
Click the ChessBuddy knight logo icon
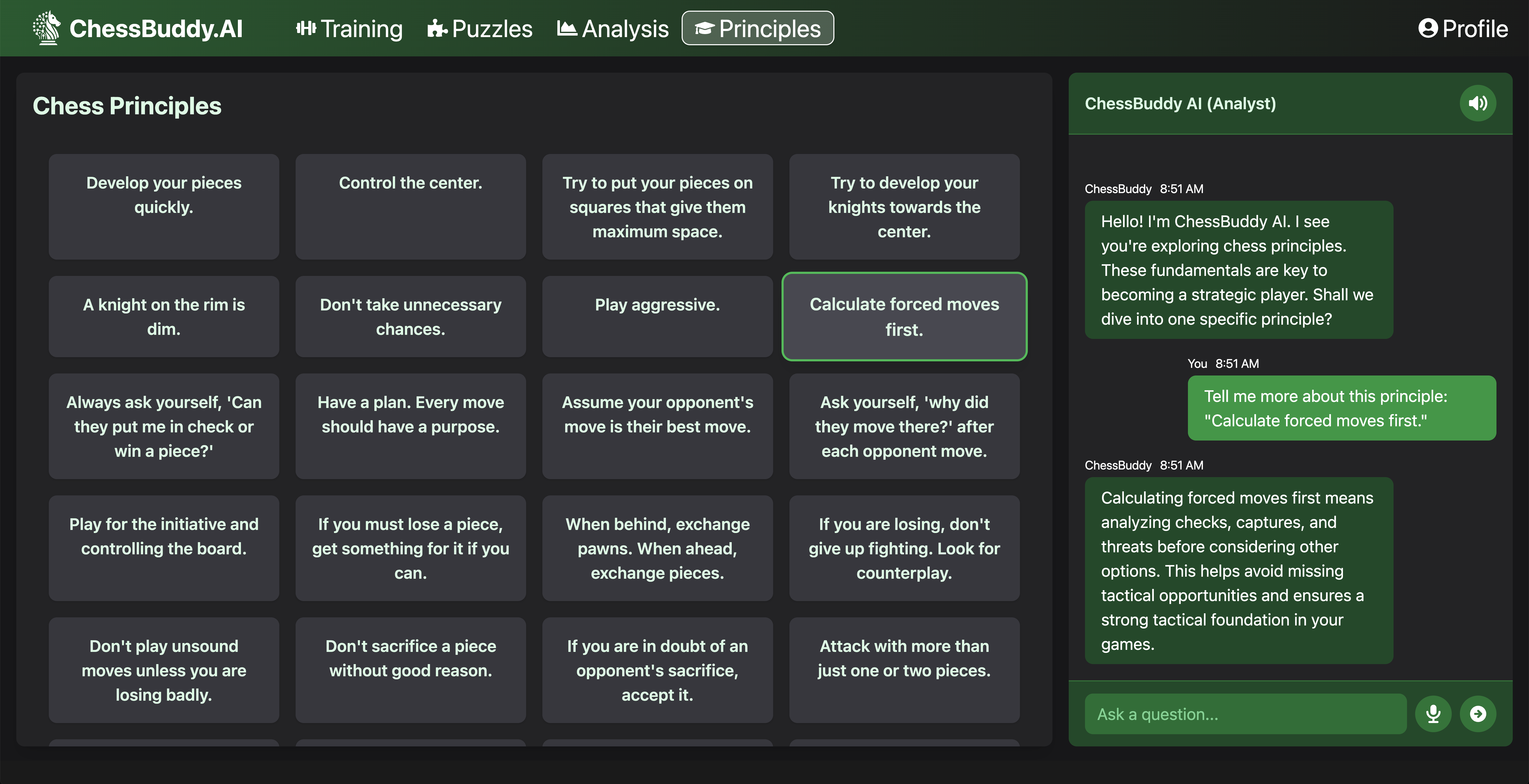tap(47, 28)
